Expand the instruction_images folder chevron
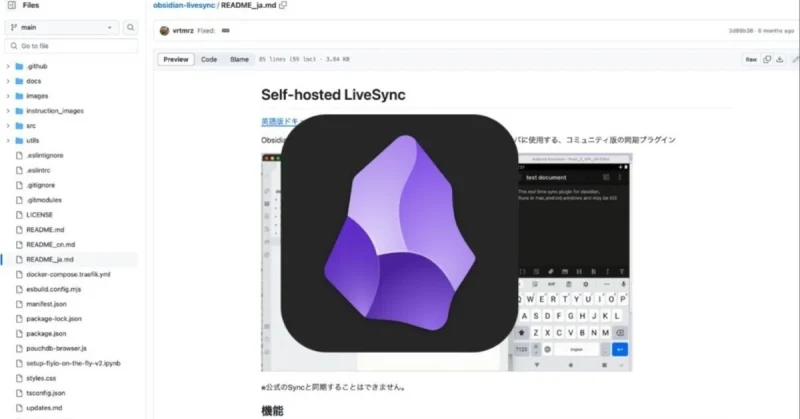Screen dimensions: 800x419 8,111
